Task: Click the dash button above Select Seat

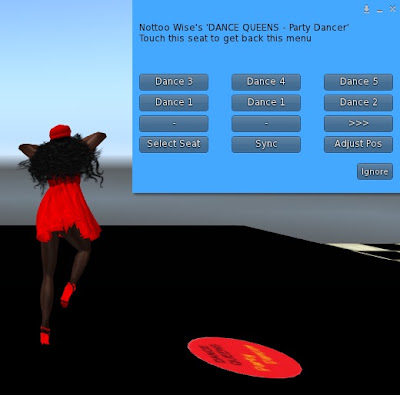Action: [x=174, y=124]
